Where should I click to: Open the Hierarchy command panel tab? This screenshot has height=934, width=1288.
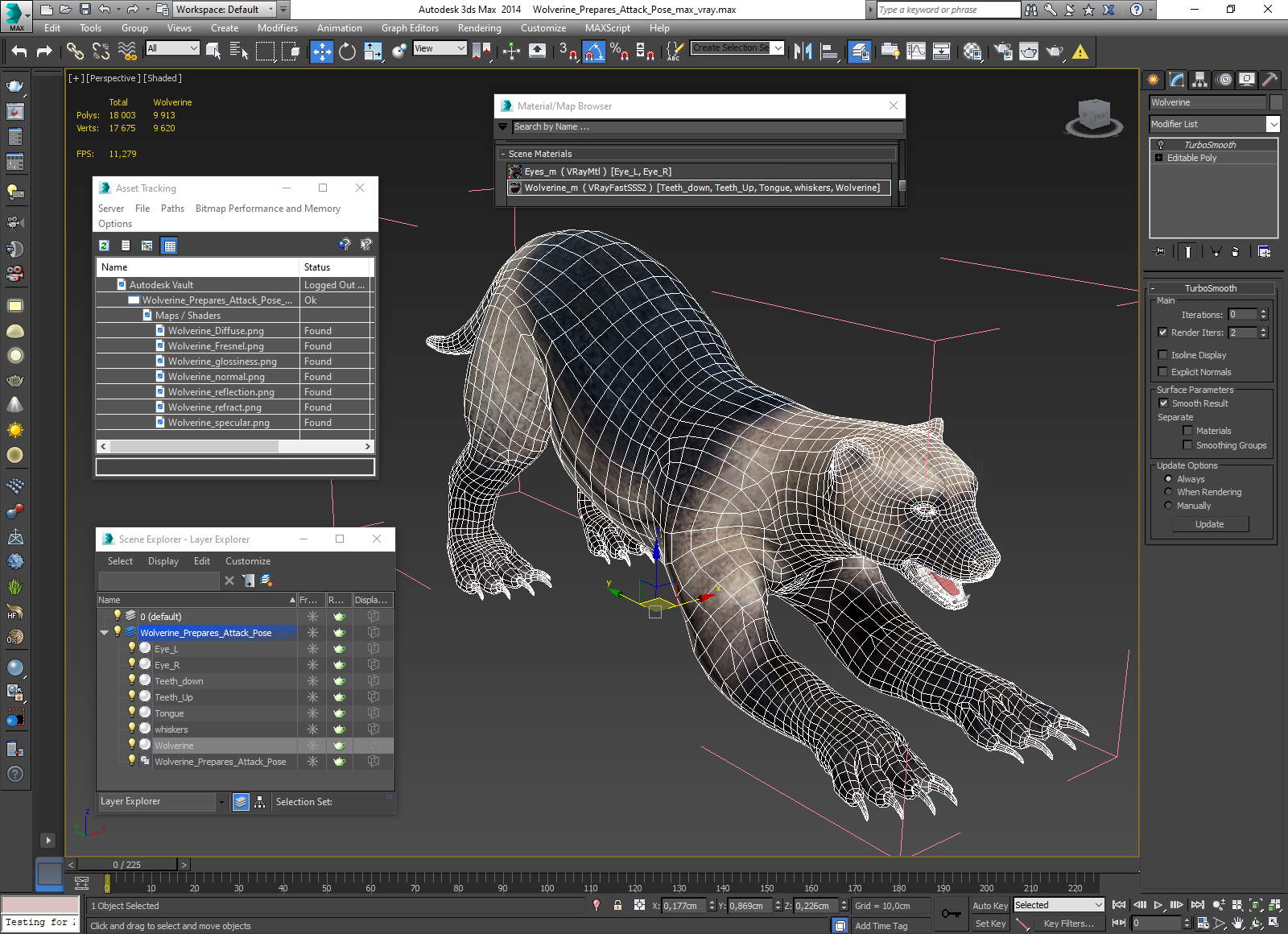[x=1200, y=79]
